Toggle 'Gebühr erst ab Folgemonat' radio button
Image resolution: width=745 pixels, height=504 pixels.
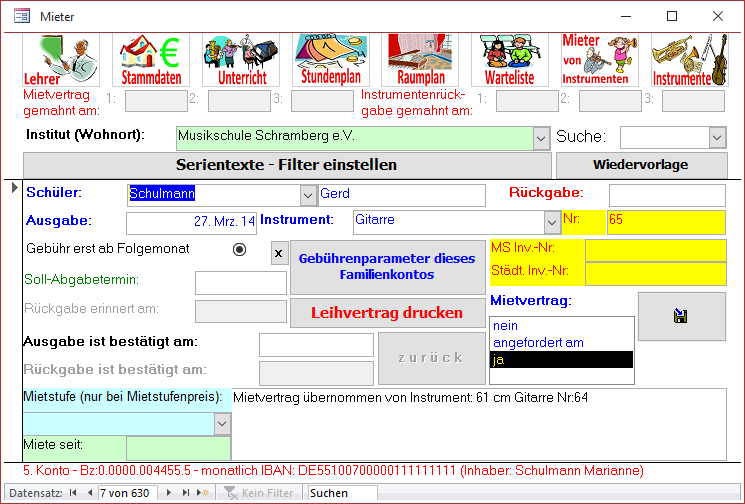239,250
